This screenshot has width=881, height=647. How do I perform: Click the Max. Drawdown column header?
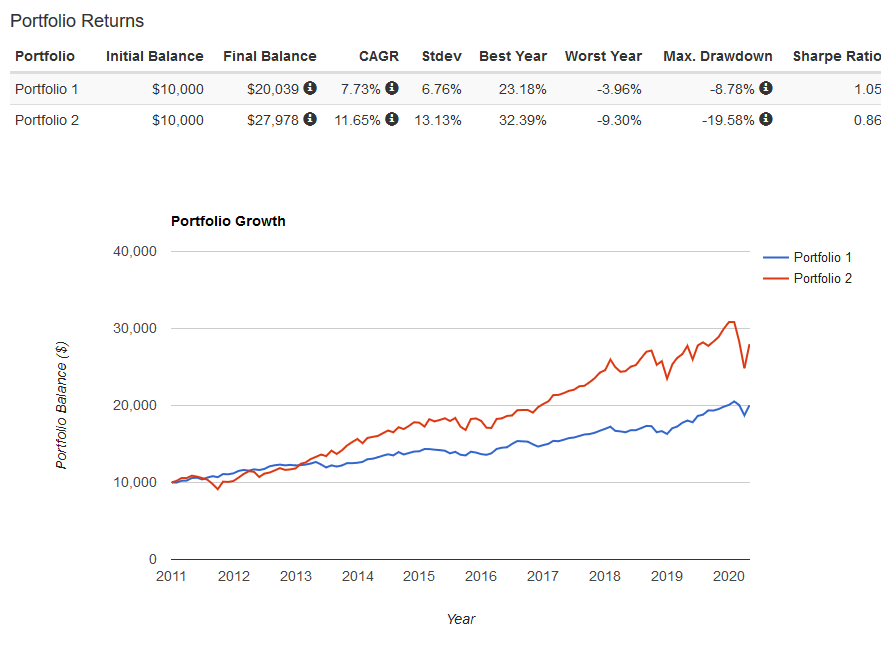point(718,56)
